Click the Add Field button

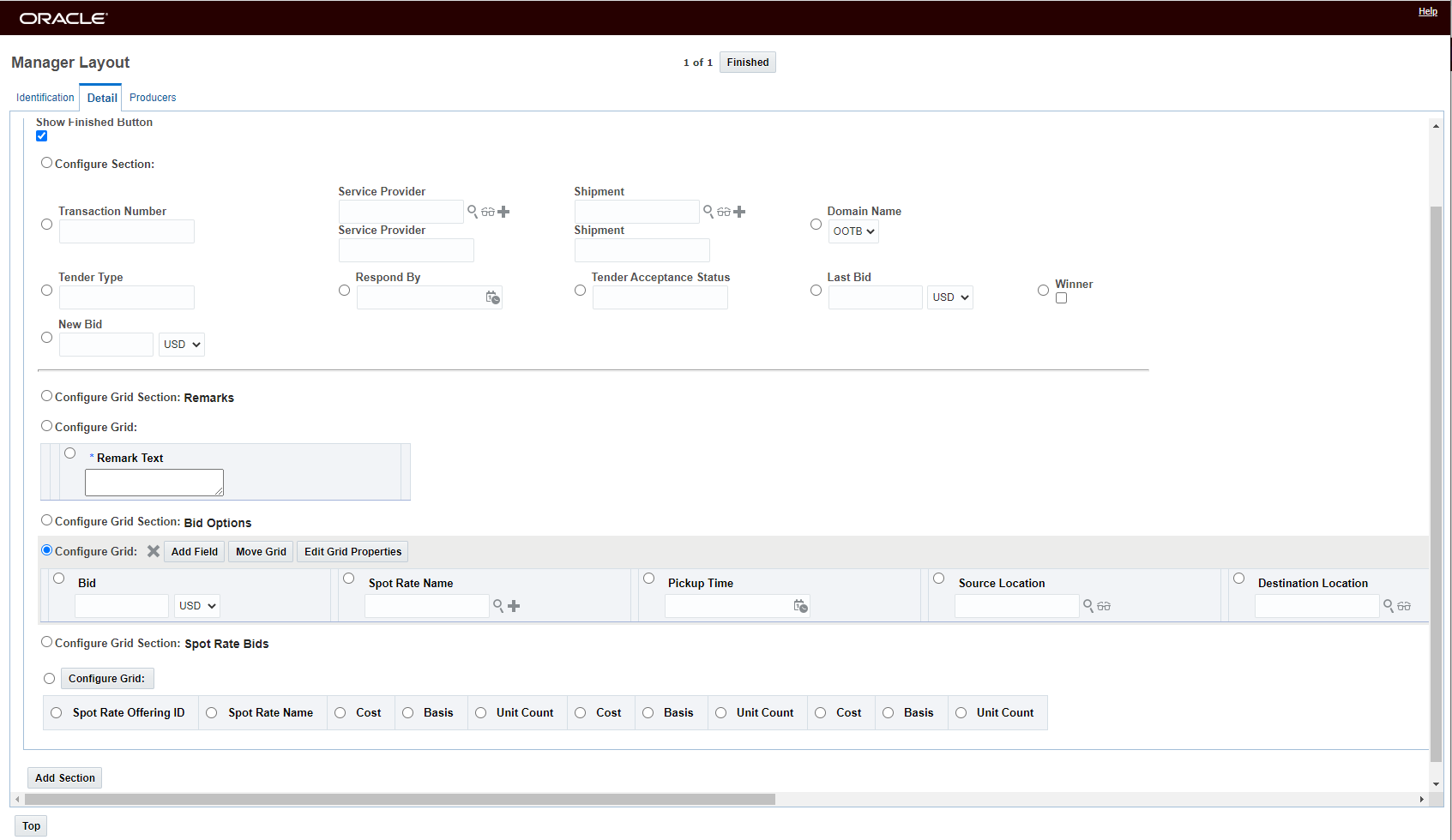(x=195, y=552)
